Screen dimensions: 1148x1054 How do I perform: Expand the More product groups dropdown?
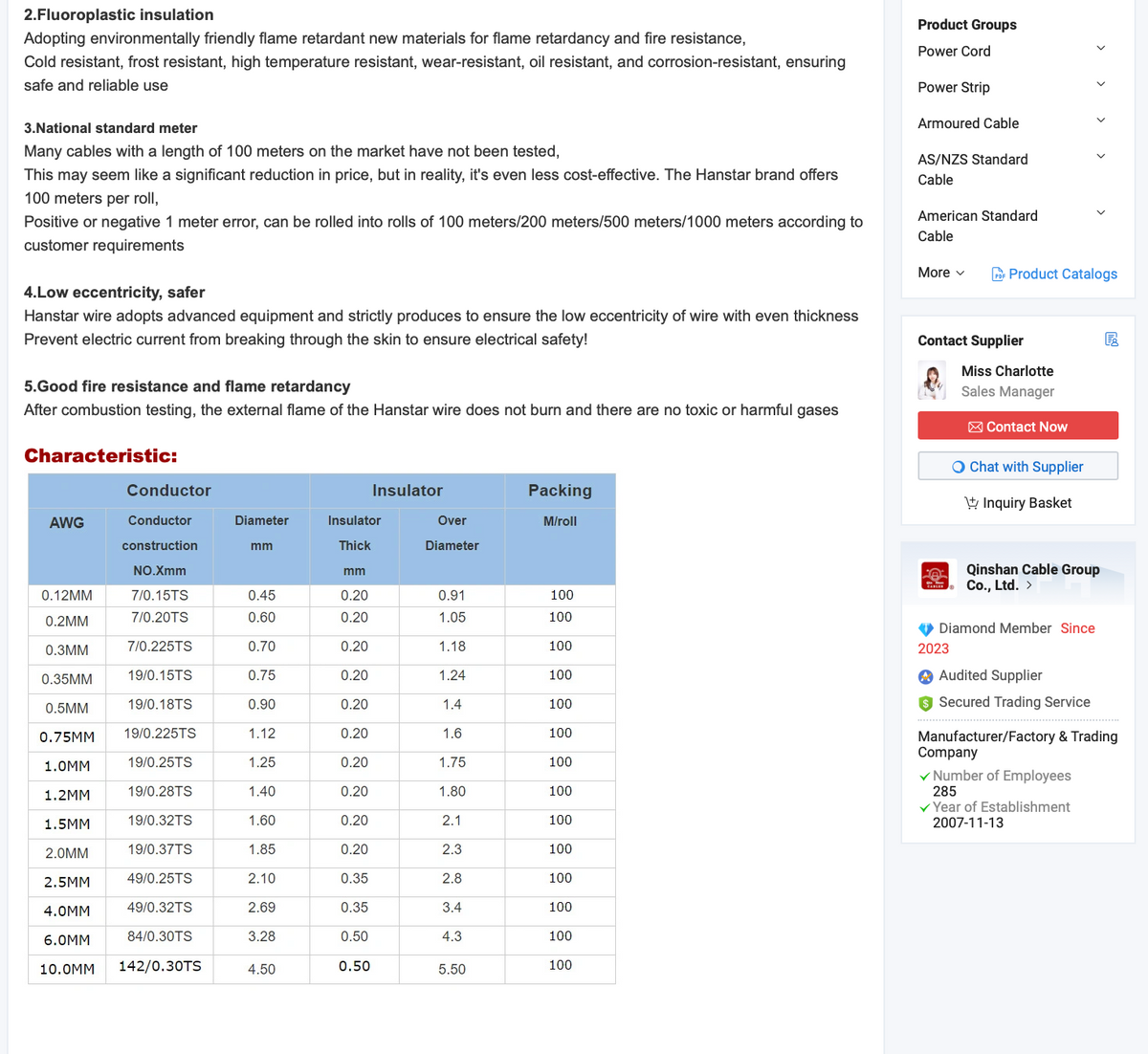point(941,273)
